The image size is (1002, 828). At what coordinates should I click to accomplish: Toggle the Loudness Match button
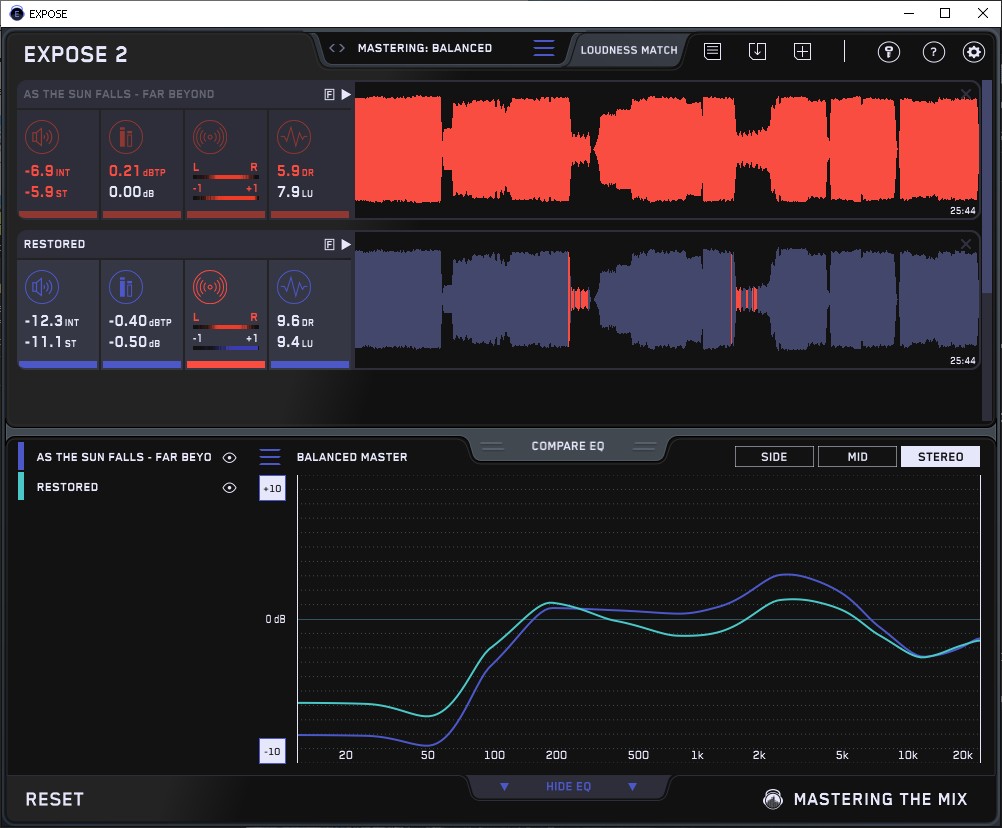click(x=628, y=49)
